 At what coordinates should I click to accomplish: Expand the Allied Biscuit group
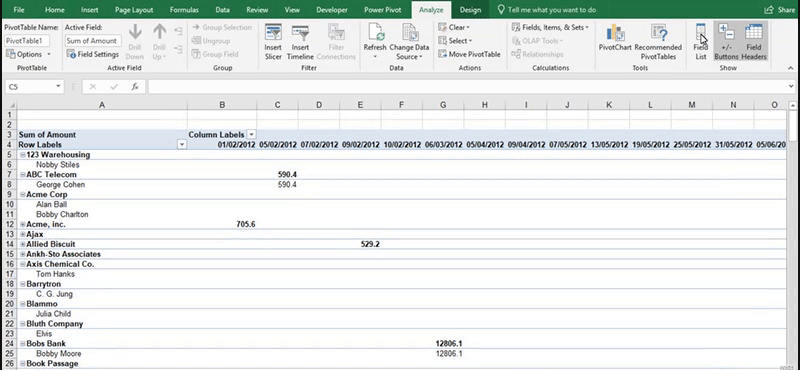click(x=22, y=244)
